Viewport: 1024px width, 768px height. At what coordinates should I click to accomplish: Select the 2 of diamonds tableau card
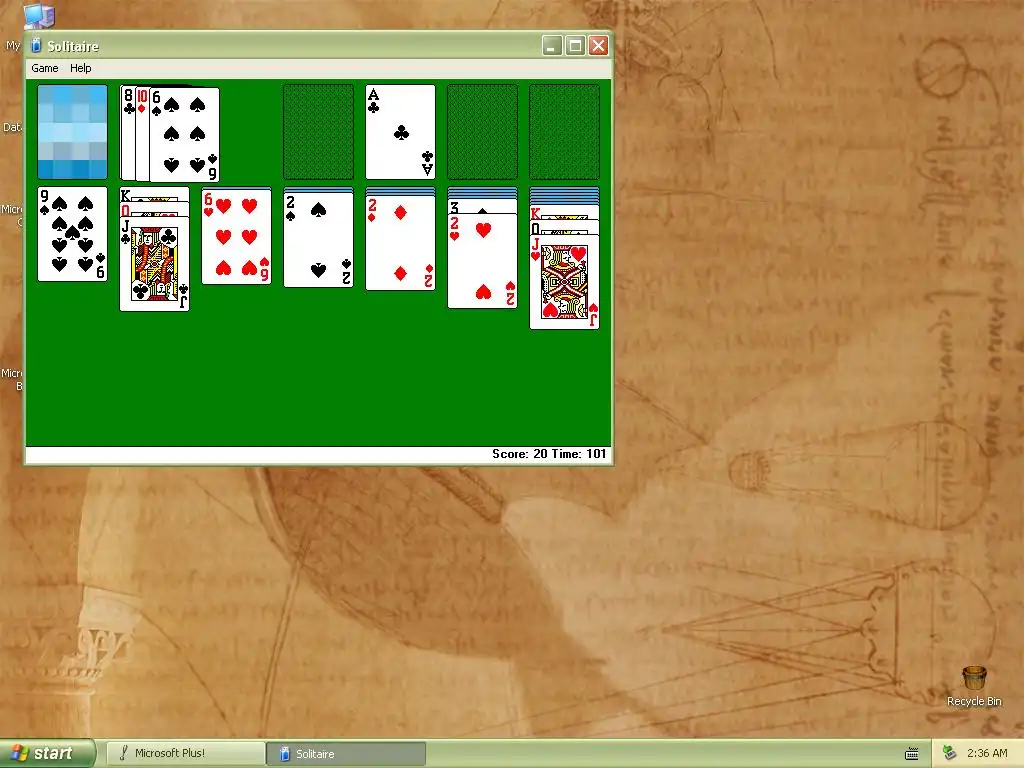click(400, 242)
